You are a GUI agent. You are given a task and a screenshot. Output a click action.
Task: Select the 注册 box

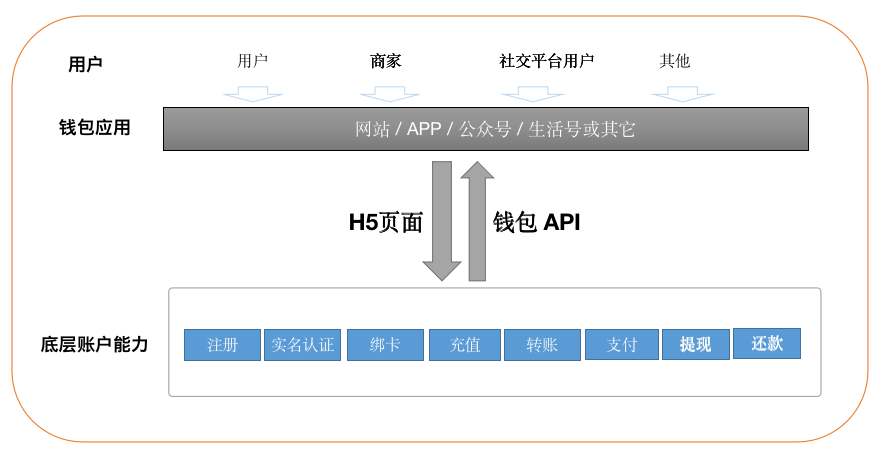(x=222, y=345)
